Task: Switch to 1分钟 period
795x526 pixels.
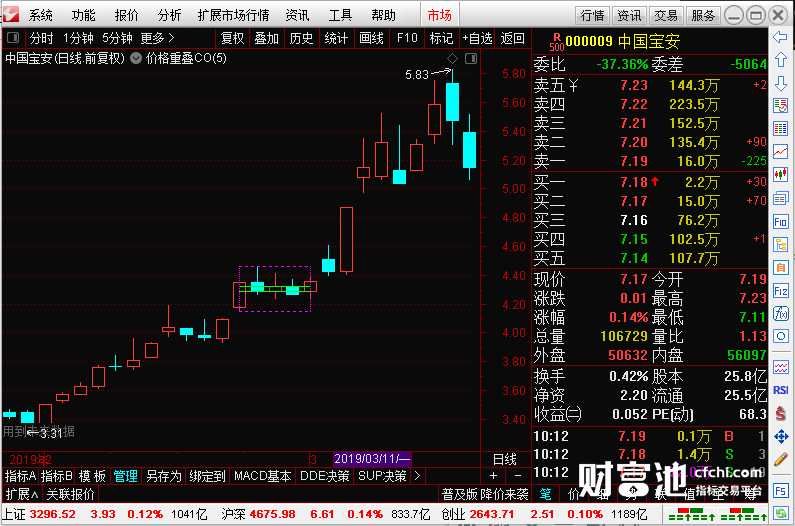Action: 78,38
